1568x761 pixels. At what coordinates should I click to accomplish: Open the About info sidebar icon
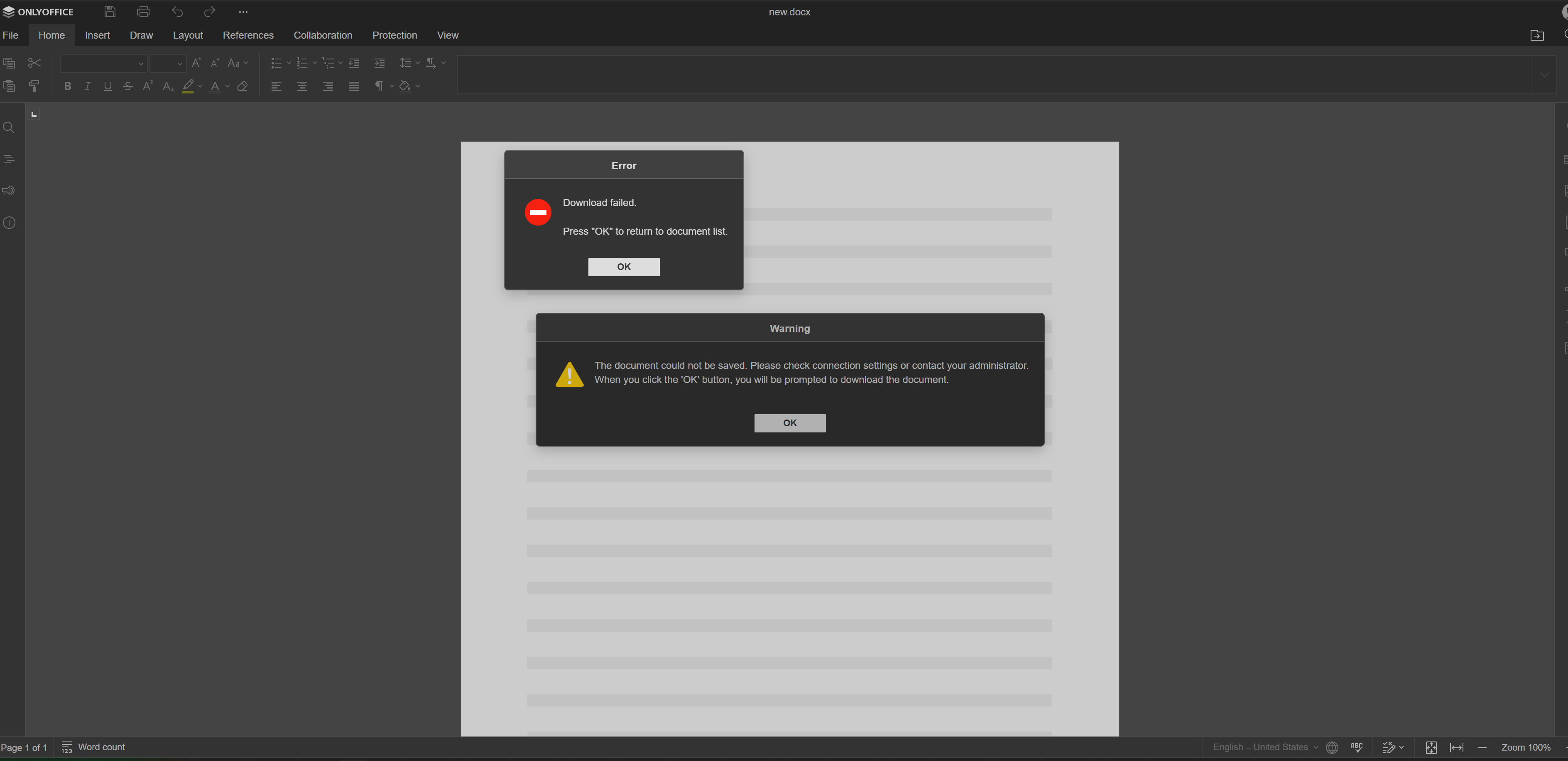(9, 223)
